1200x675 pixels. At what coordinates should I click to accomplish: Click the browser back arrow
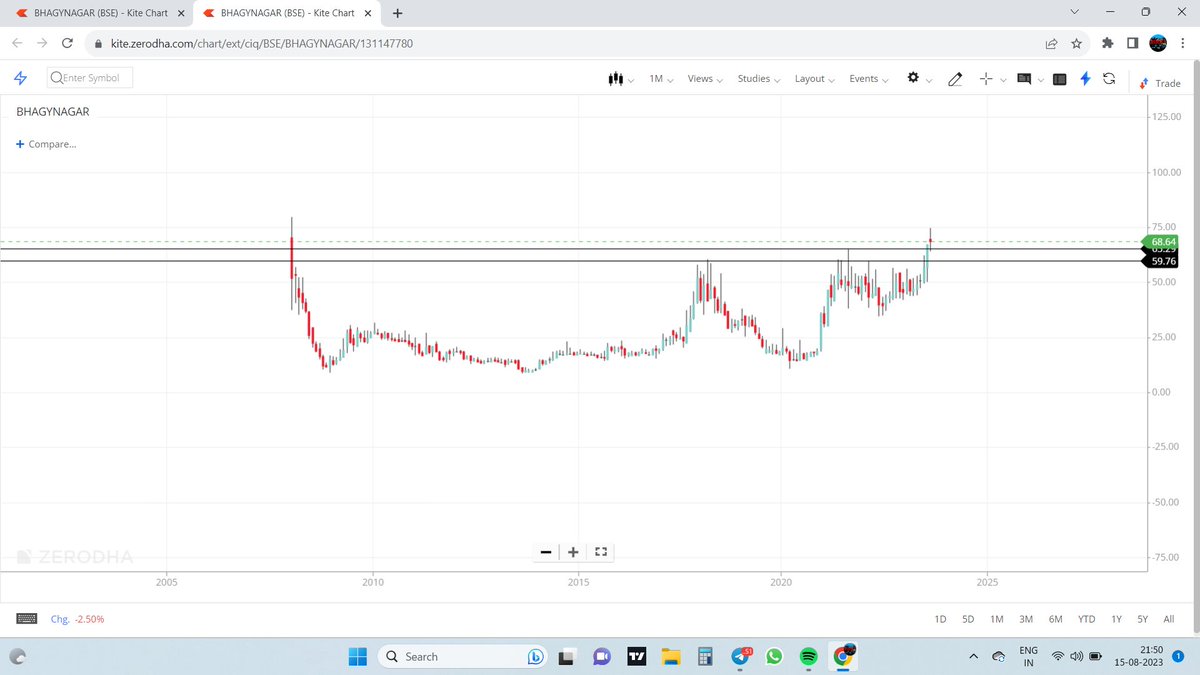[x=17, y=44]
